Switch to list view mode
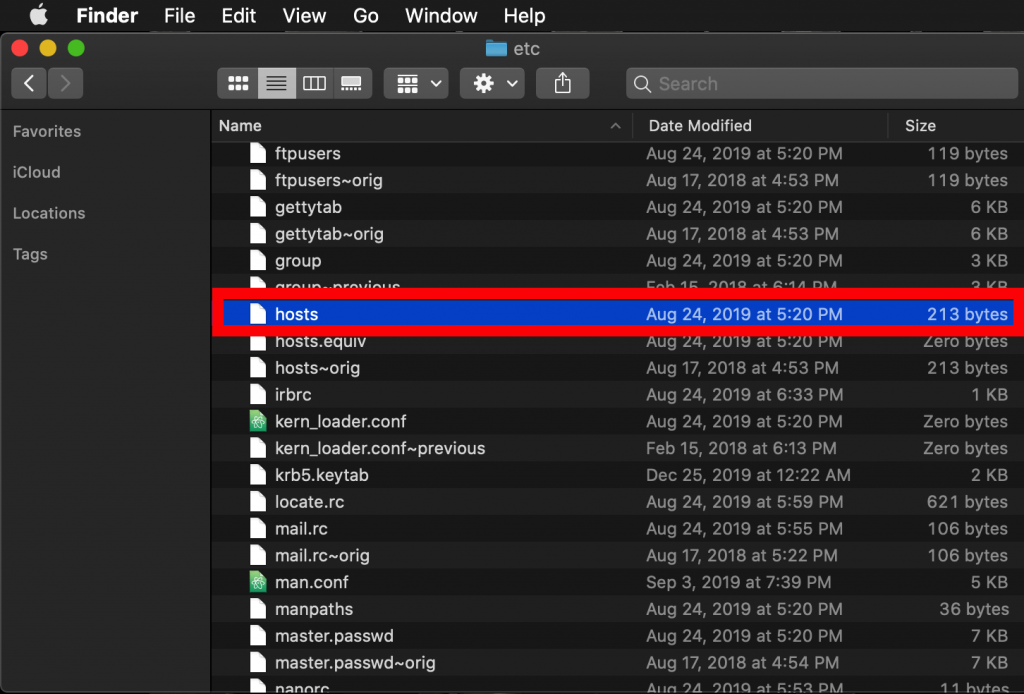1024x694 pixels. [x=276, y=83]
